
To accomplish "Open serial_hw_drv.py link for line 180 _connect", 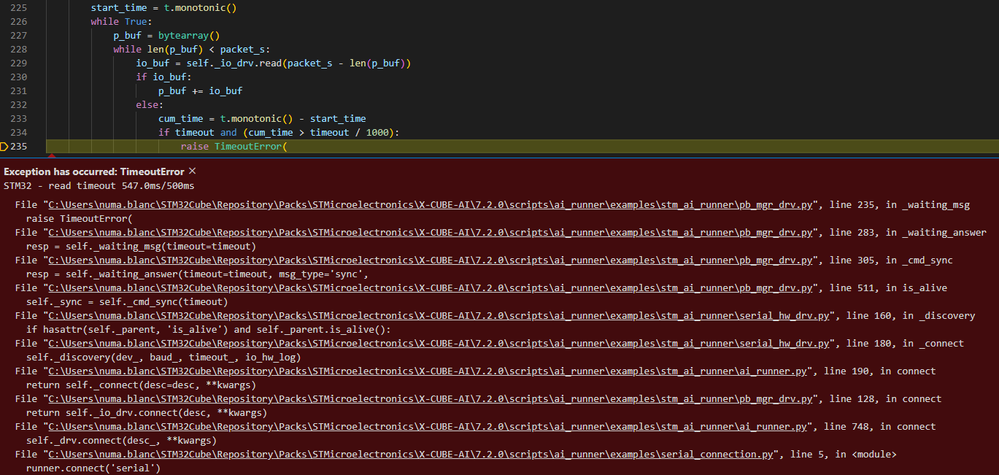I will coord(441,343).
